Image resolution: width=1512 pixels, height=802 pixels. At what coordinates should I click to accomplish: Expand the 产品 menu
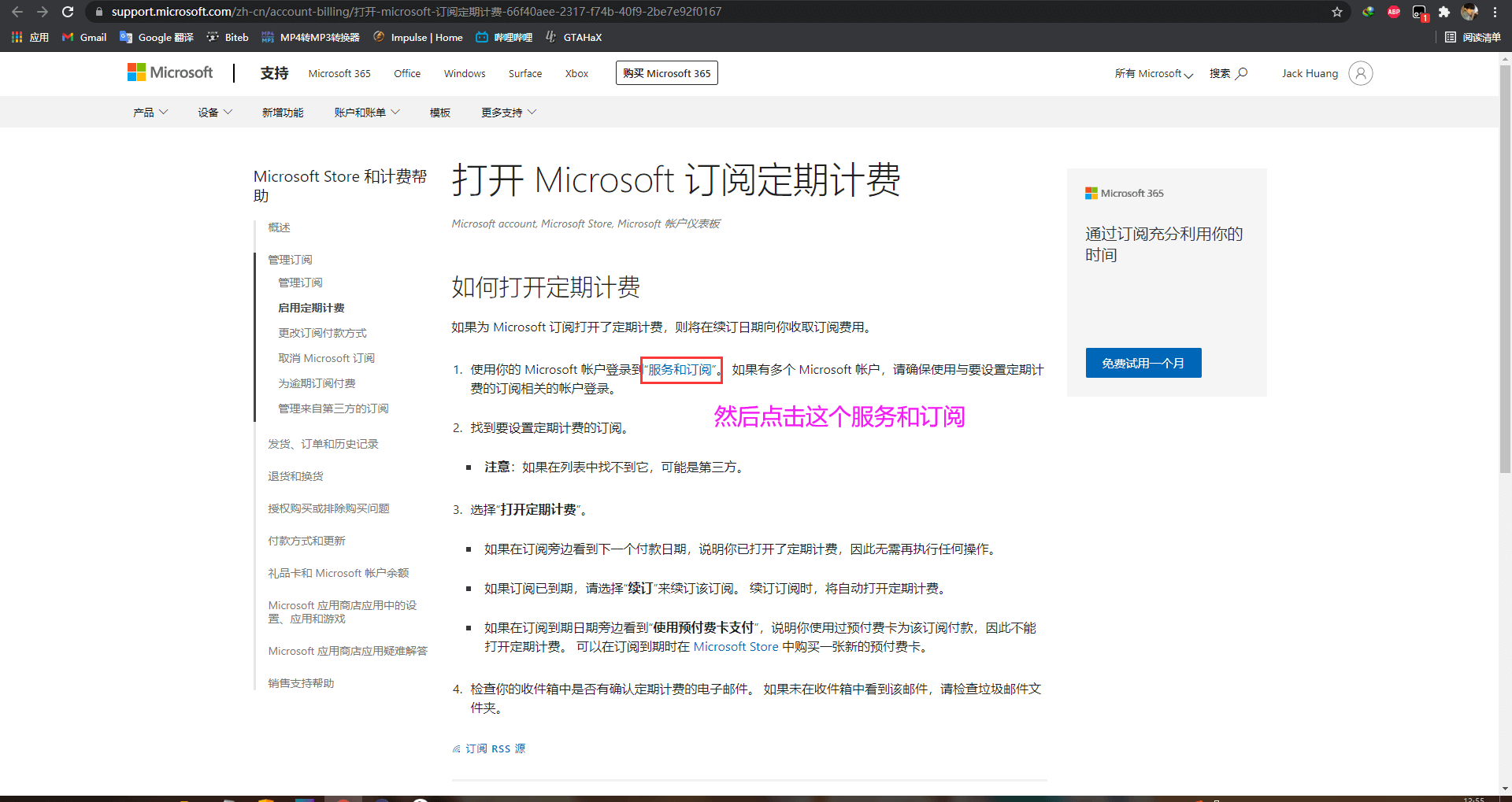pos(150,113)
